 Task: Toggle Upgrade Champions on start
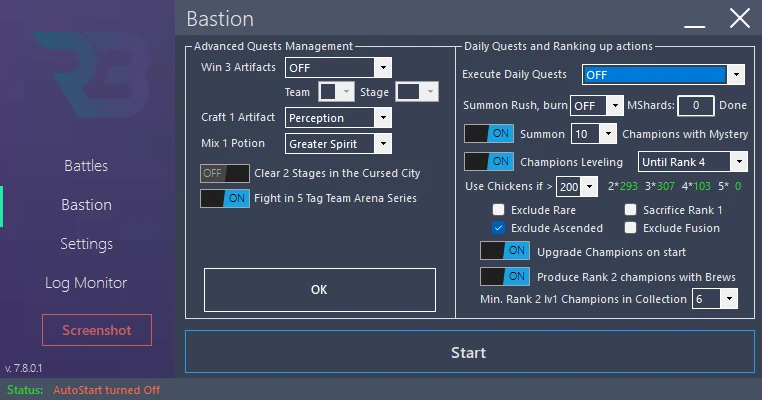504,251
